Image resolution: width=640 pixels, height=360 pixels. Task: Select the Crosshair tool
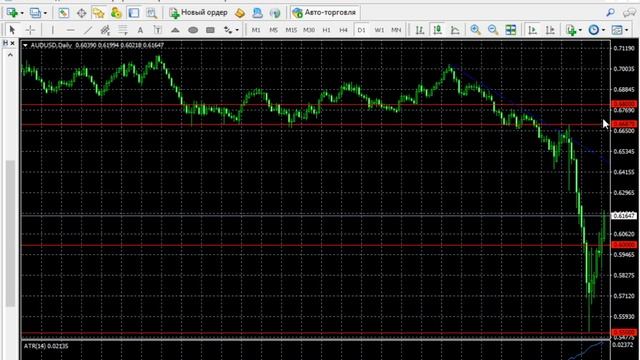tap(30, 30)
